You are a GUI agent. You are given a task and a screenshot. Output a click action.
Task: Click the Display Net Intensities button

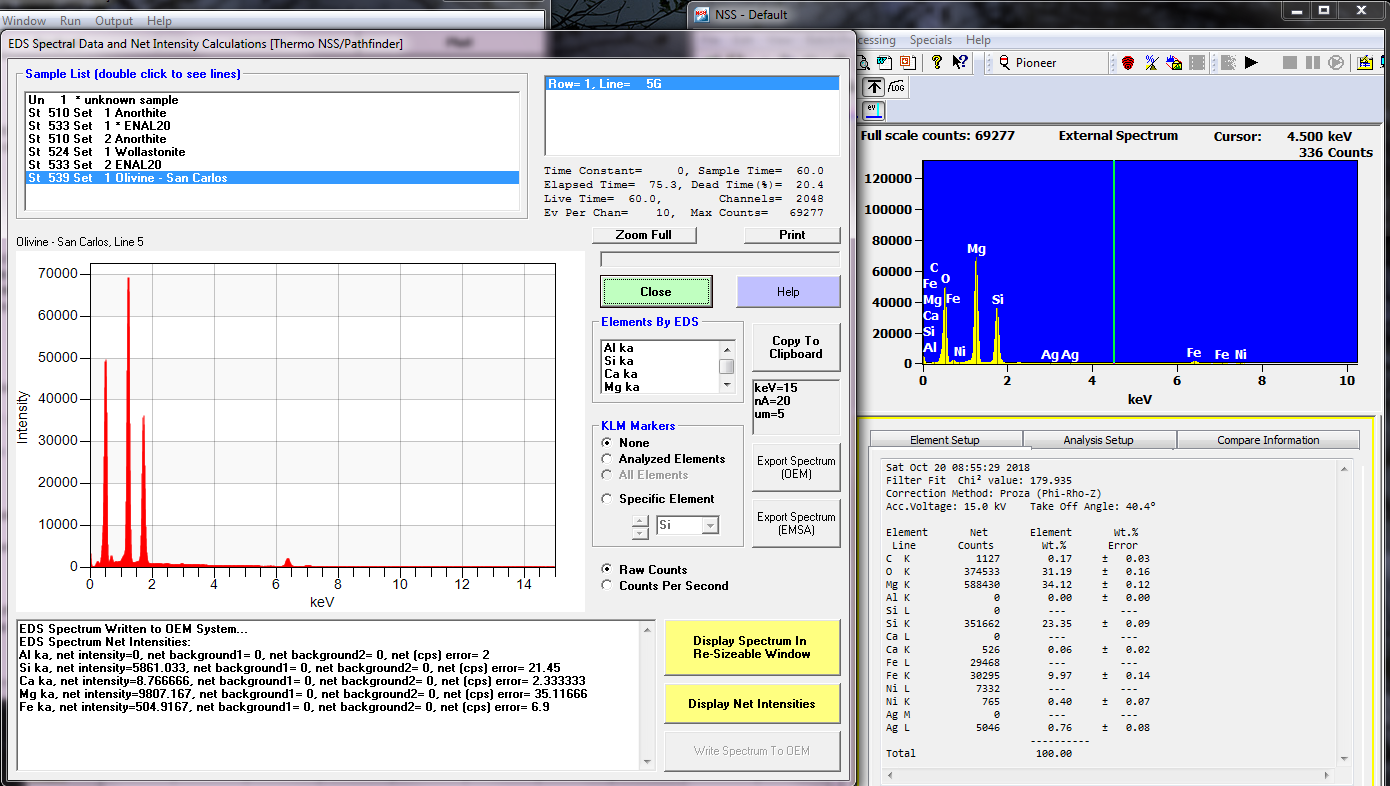pyautogui.click(x=751, y=704)
